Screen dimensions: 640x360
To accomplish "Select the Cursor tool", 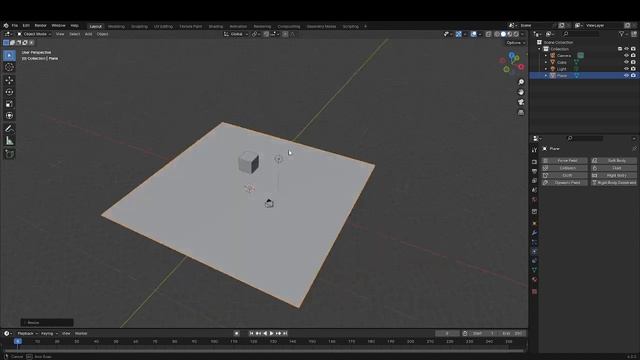I will pos(9,67).
